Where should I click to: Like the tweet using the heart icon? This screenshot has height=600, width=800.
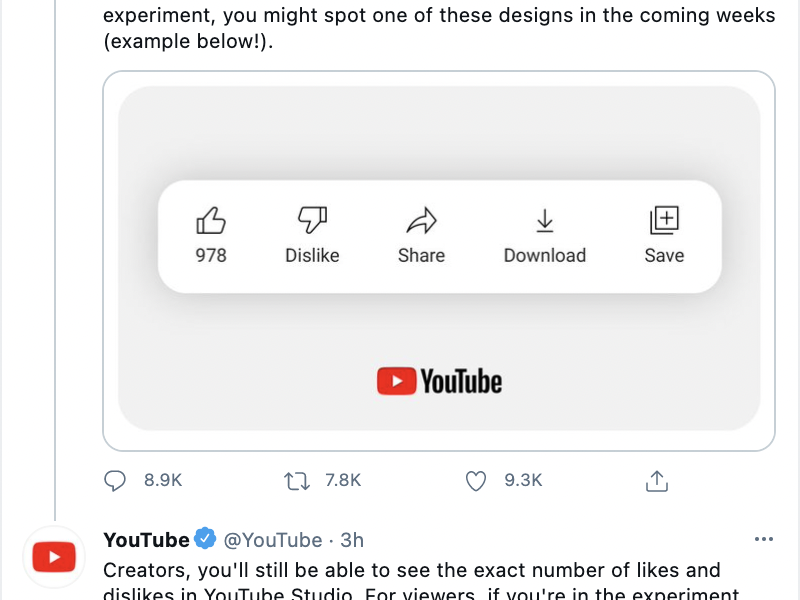tap(477, 481)
